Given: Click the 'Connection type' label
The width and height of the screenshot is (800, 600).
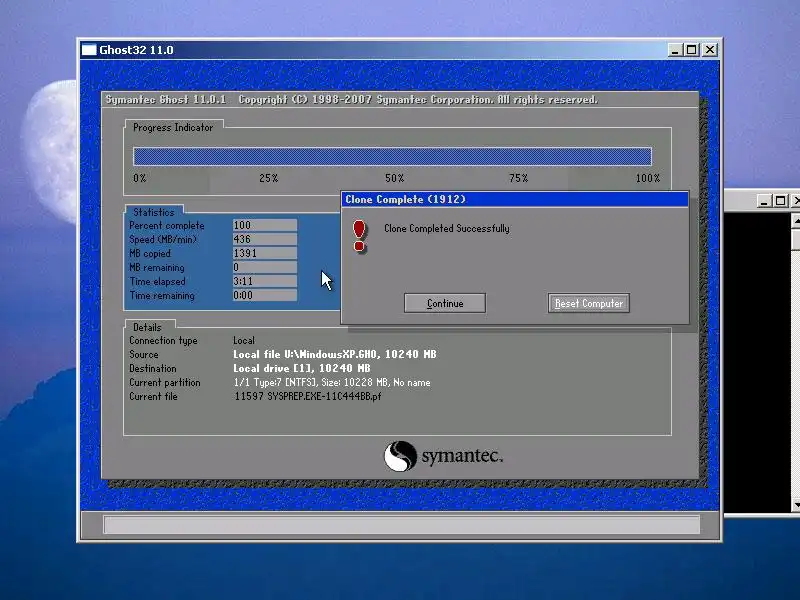Looking at the screenshot, I should coord(163,340).
